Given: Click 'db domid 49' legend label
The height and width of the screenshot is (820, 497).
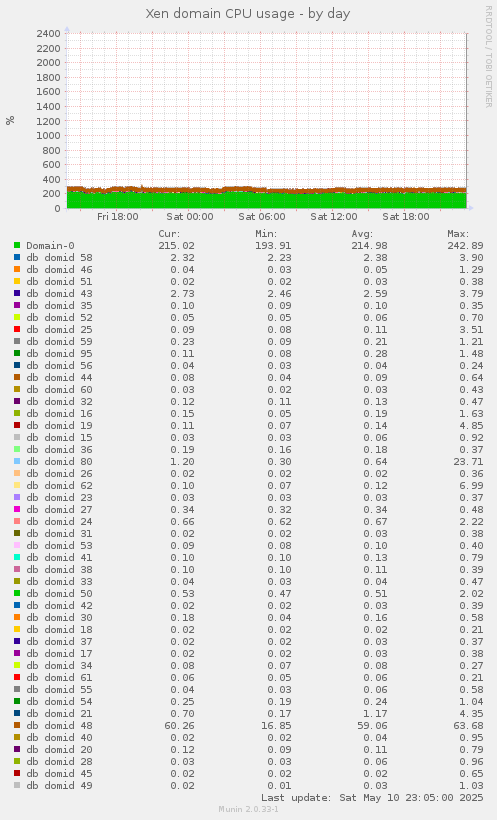Looking at the screenshot, I should point(59,785).
